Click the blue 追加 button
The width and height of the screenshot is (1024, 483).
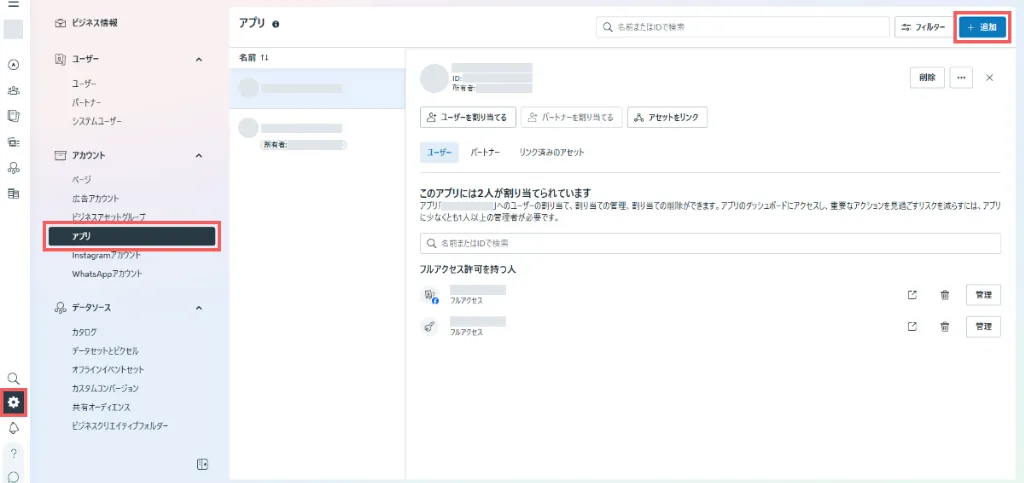pyautogui.click(x=981, y=28)
